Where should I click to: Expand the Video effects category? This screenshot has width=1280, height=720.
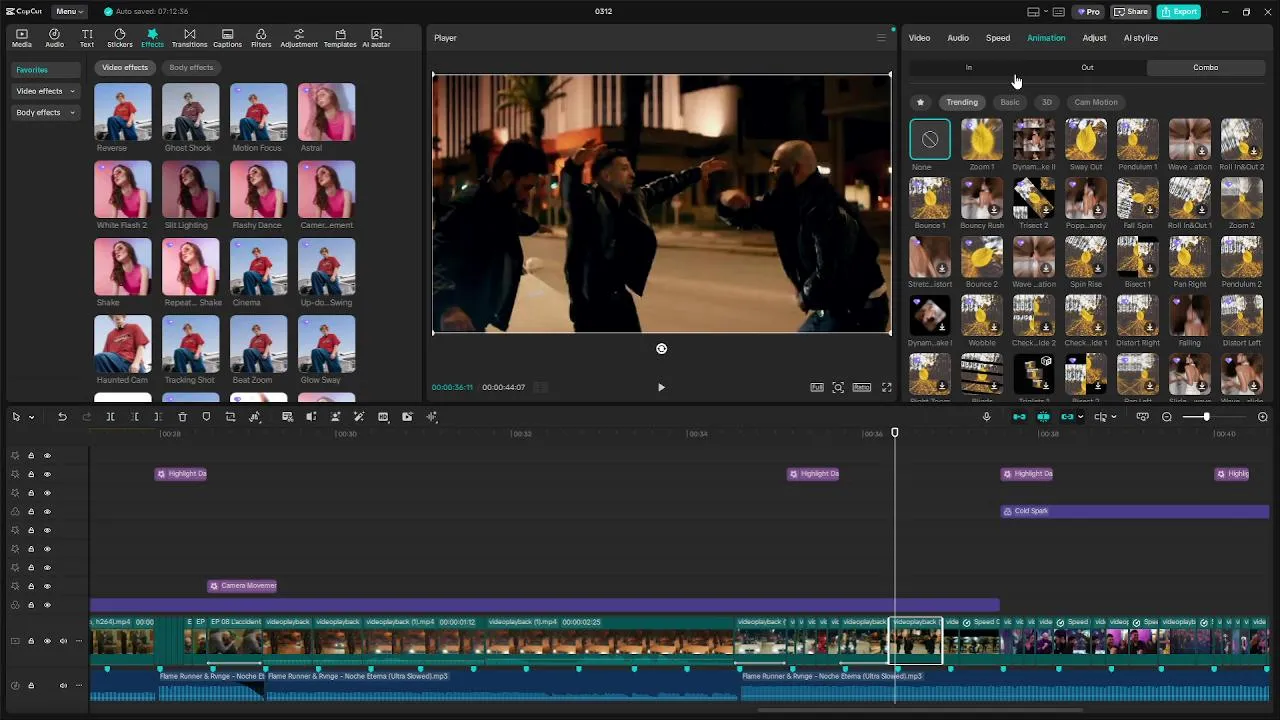[x=46, y=91]
